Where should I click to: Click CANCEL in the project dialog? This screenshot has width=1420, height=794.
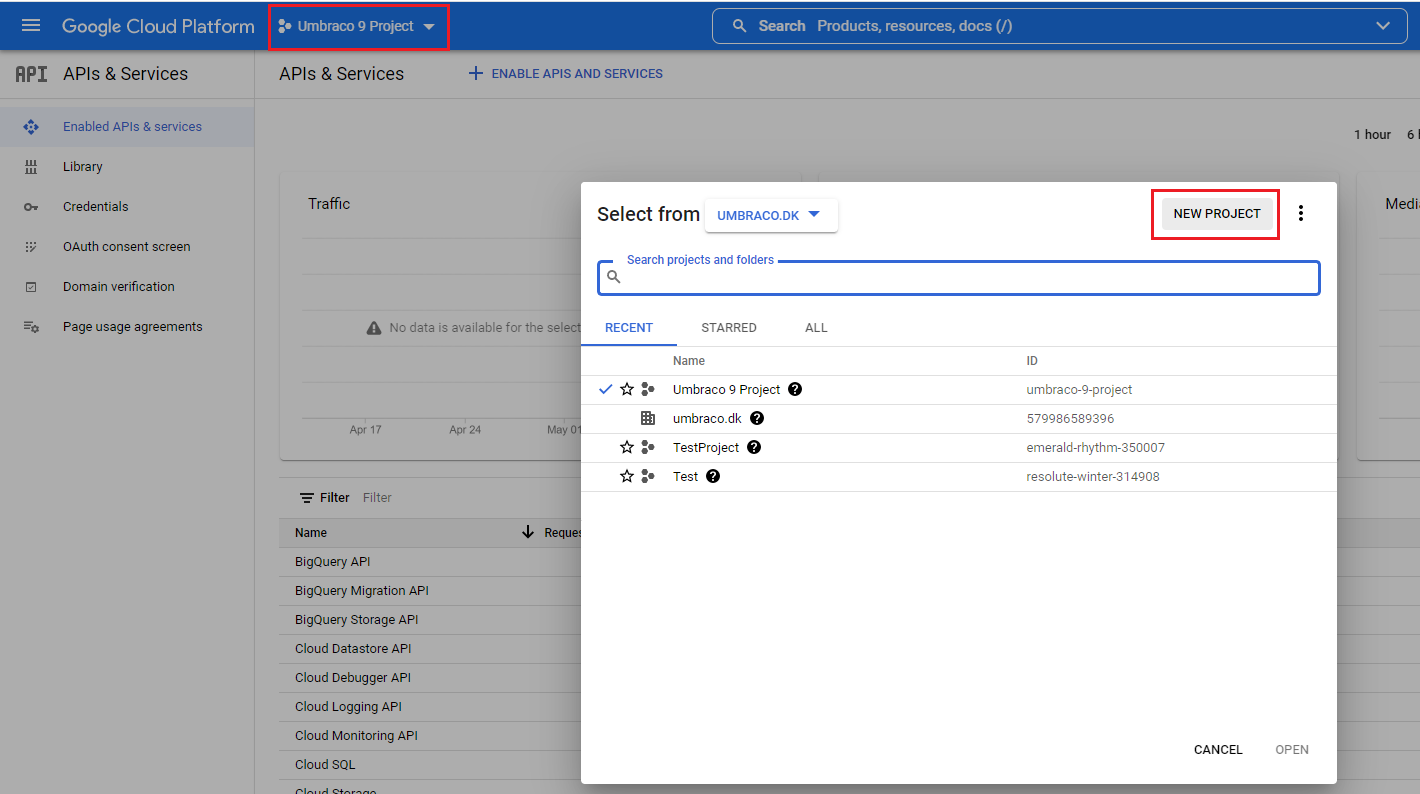click(1218, 750)
